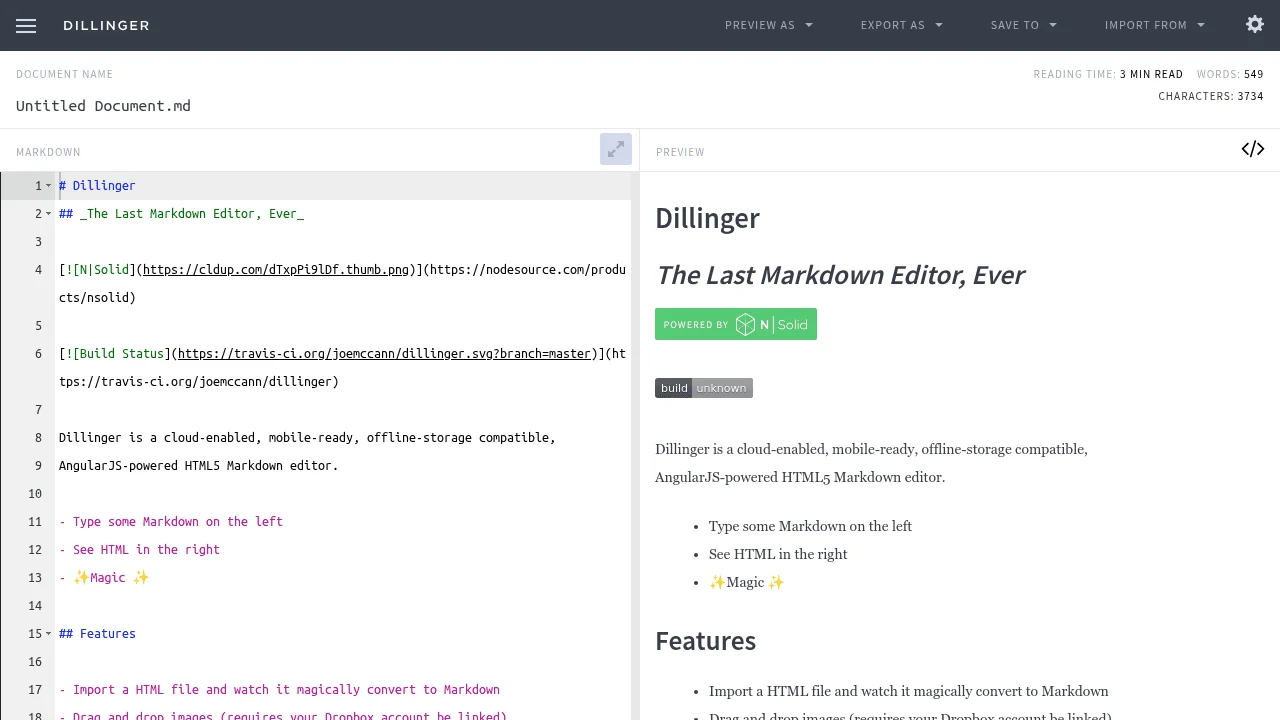Toggle HTML code view in preview
Viewport: 1280px width, 720px height.
coord(1252,149)
